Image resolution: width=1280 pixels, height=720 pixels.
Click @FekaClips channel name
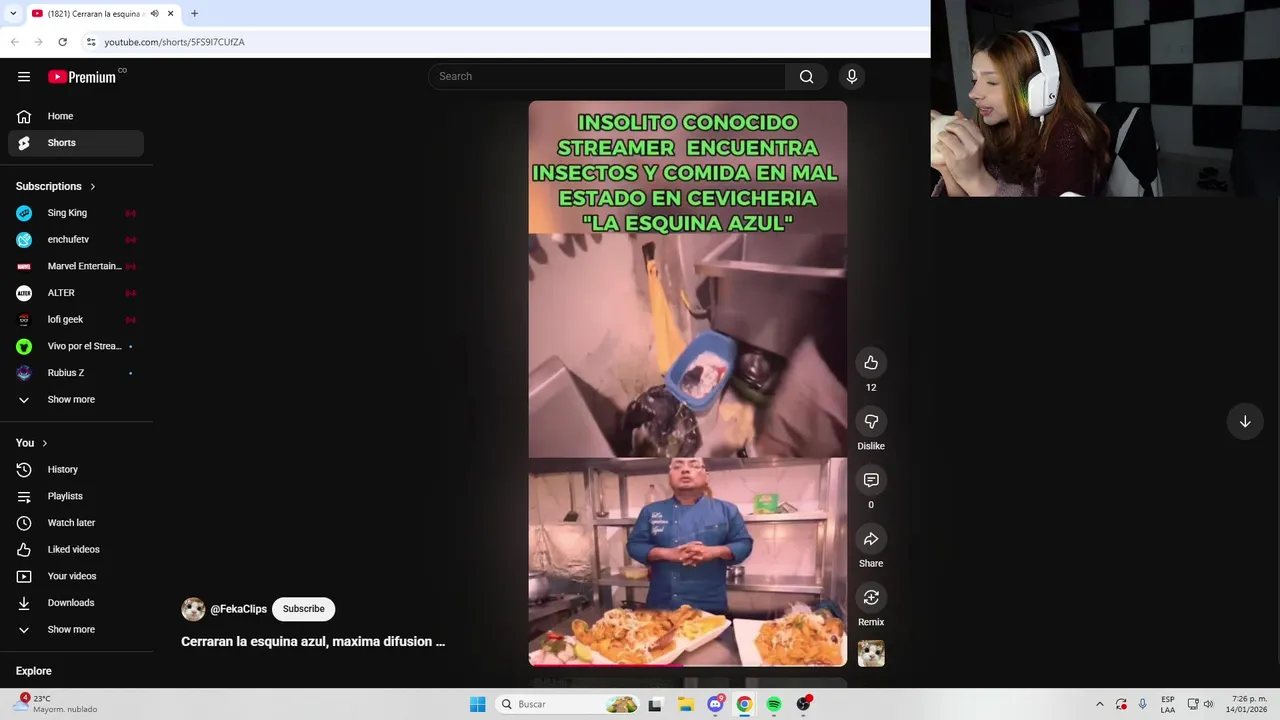tap(238, 609)
